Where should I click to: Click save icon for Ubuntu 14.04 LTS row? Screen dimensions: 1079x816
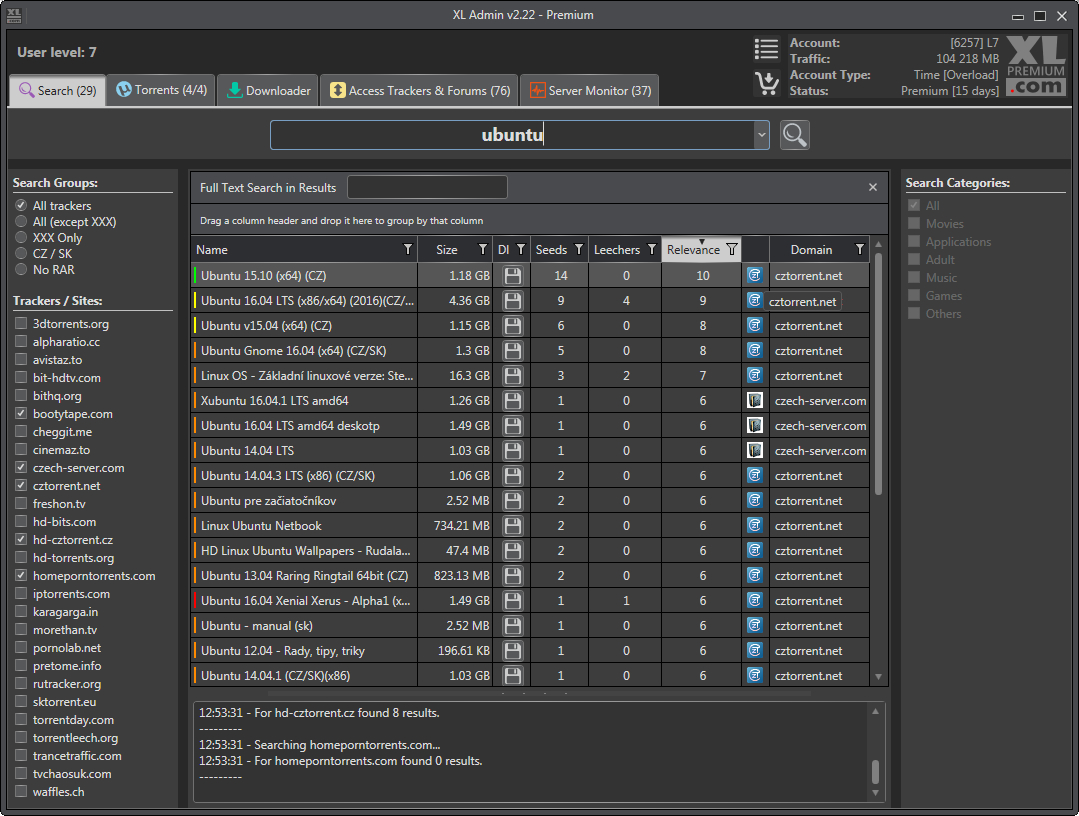pyautogui.click(x=512, y=451)
